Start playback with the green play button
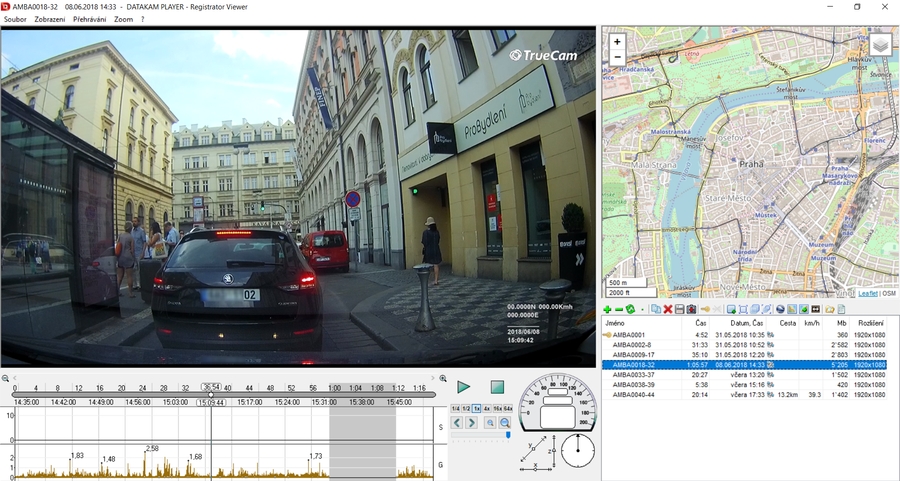Viewport: 900px width, 481px height. pyautogui.click(x=464, y=387)
